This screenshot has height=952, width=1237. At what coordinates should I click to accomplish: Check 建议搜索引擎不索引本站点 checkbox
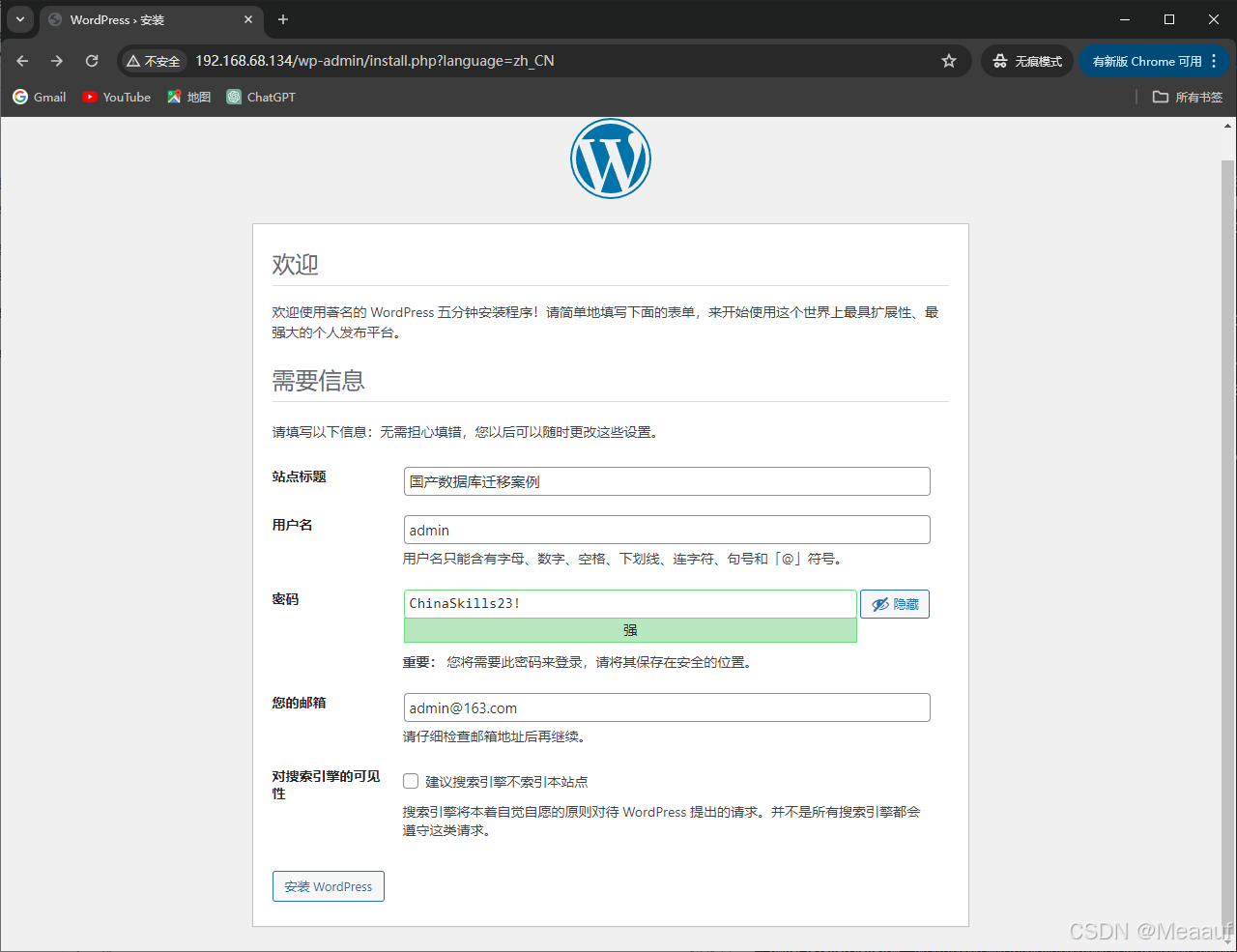click(x=411, y=781)
